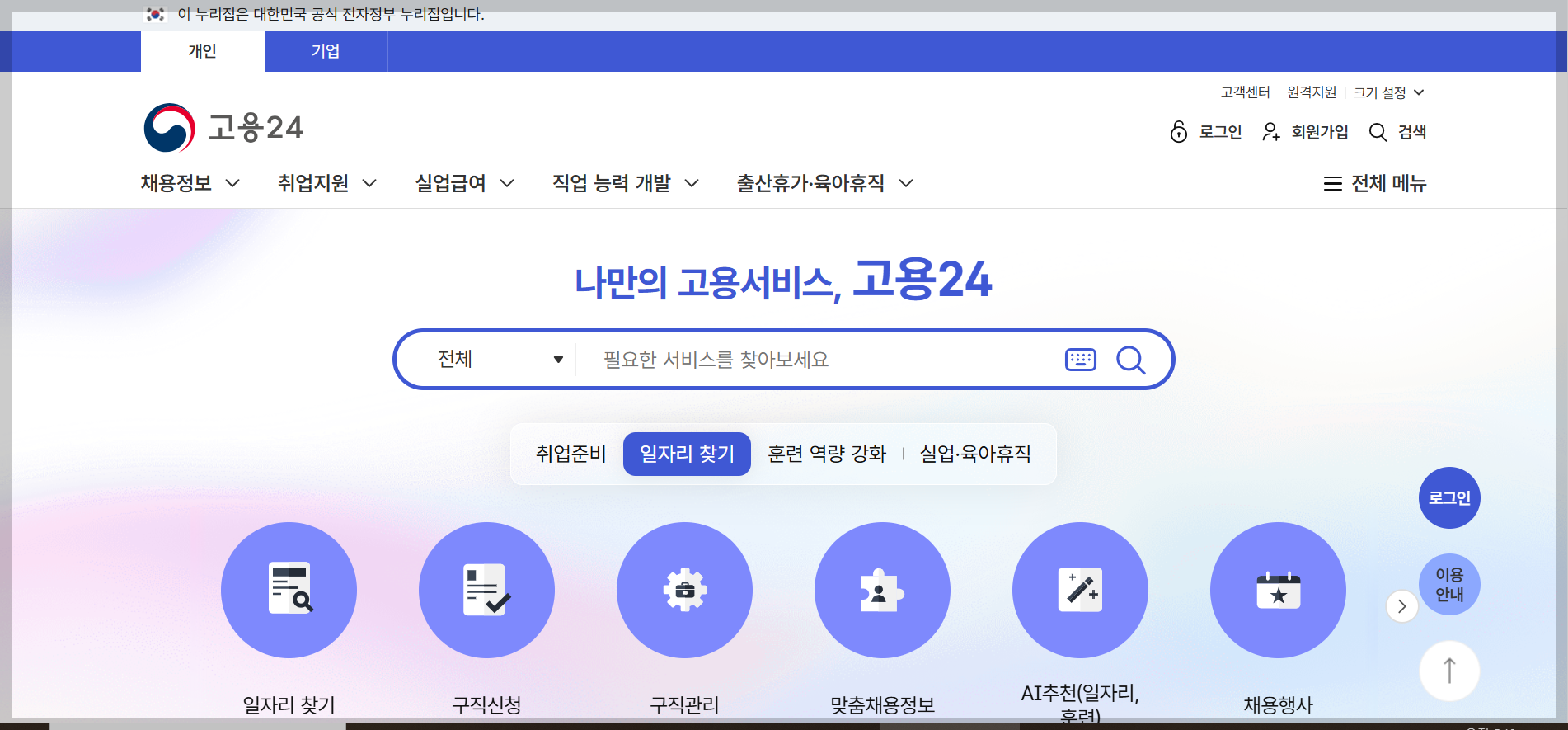Select the 취업준비 tab
This screenshot has width=1568, height=730.
pyautogui.click(x=570, y=454)
